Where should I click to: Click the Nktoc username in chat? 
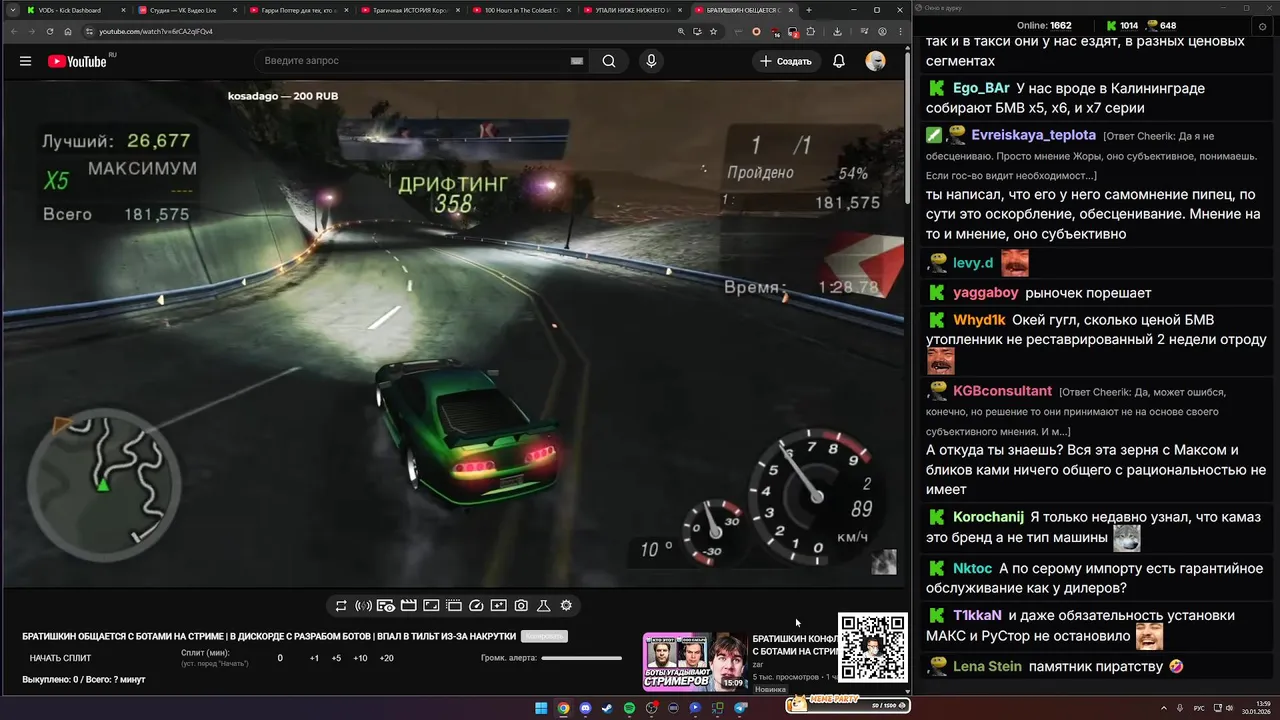pyautogui.click(x=972, y=568)
